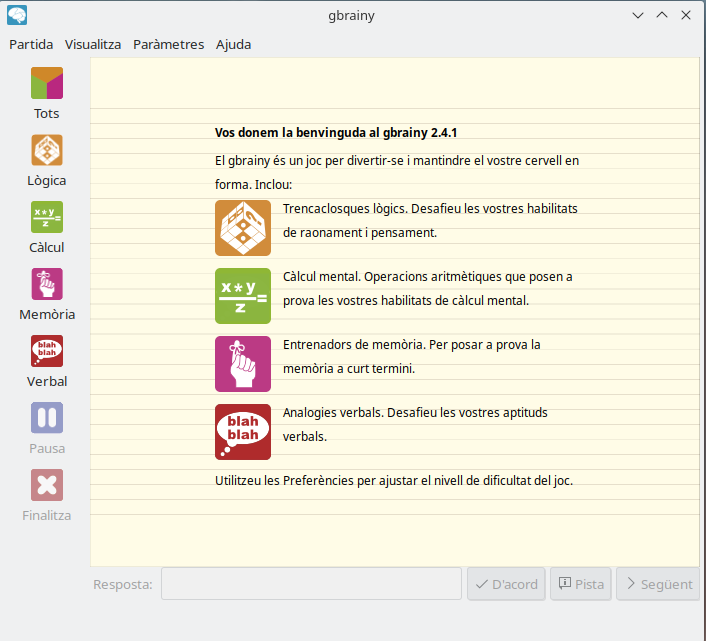Click the large red blah blah verbal icon
The image size is (706, 641).
pyautogui.click(x=243, y=432)
